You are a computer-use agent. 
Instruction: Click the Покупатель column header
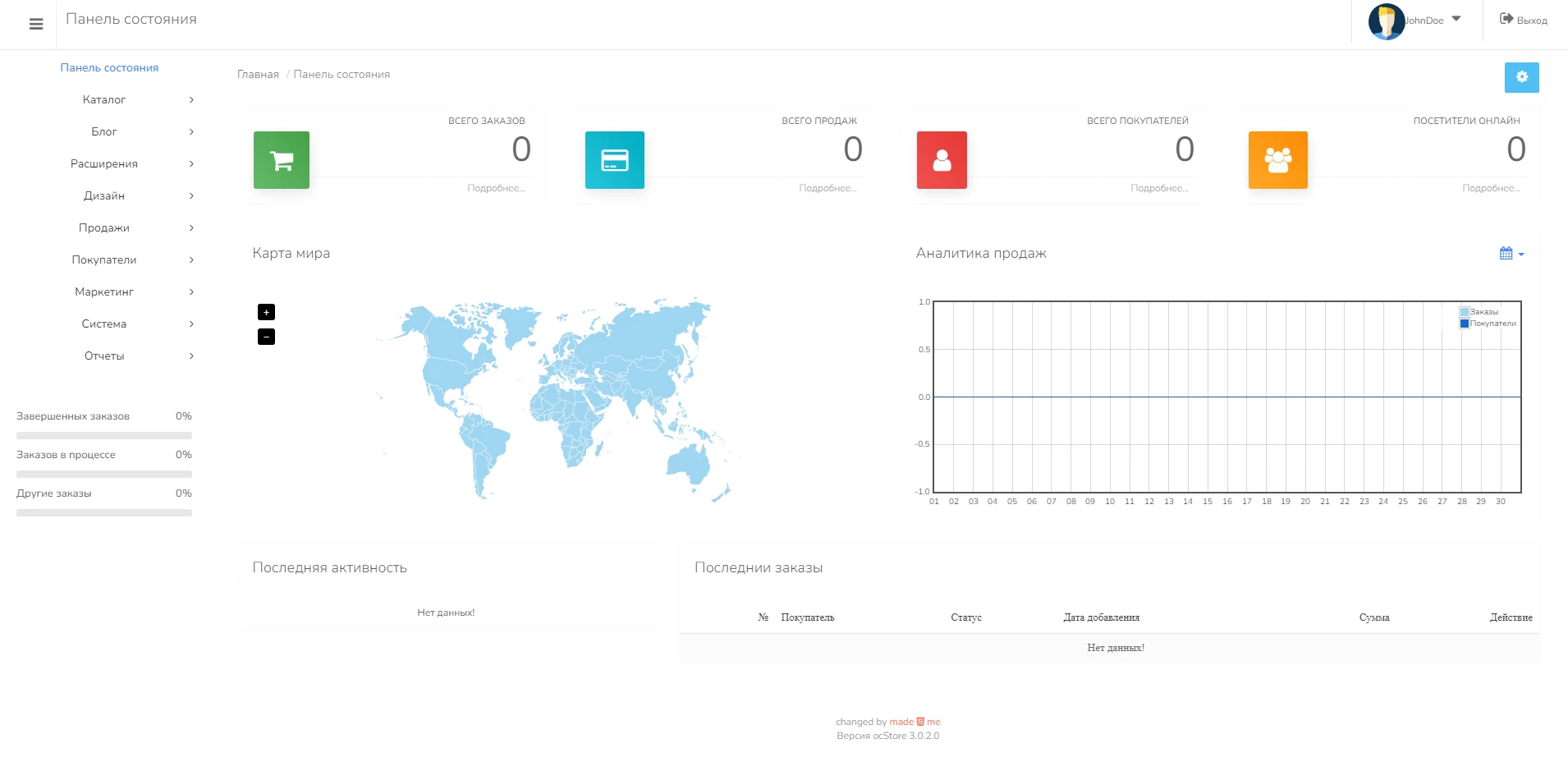[x=807, y=617]
